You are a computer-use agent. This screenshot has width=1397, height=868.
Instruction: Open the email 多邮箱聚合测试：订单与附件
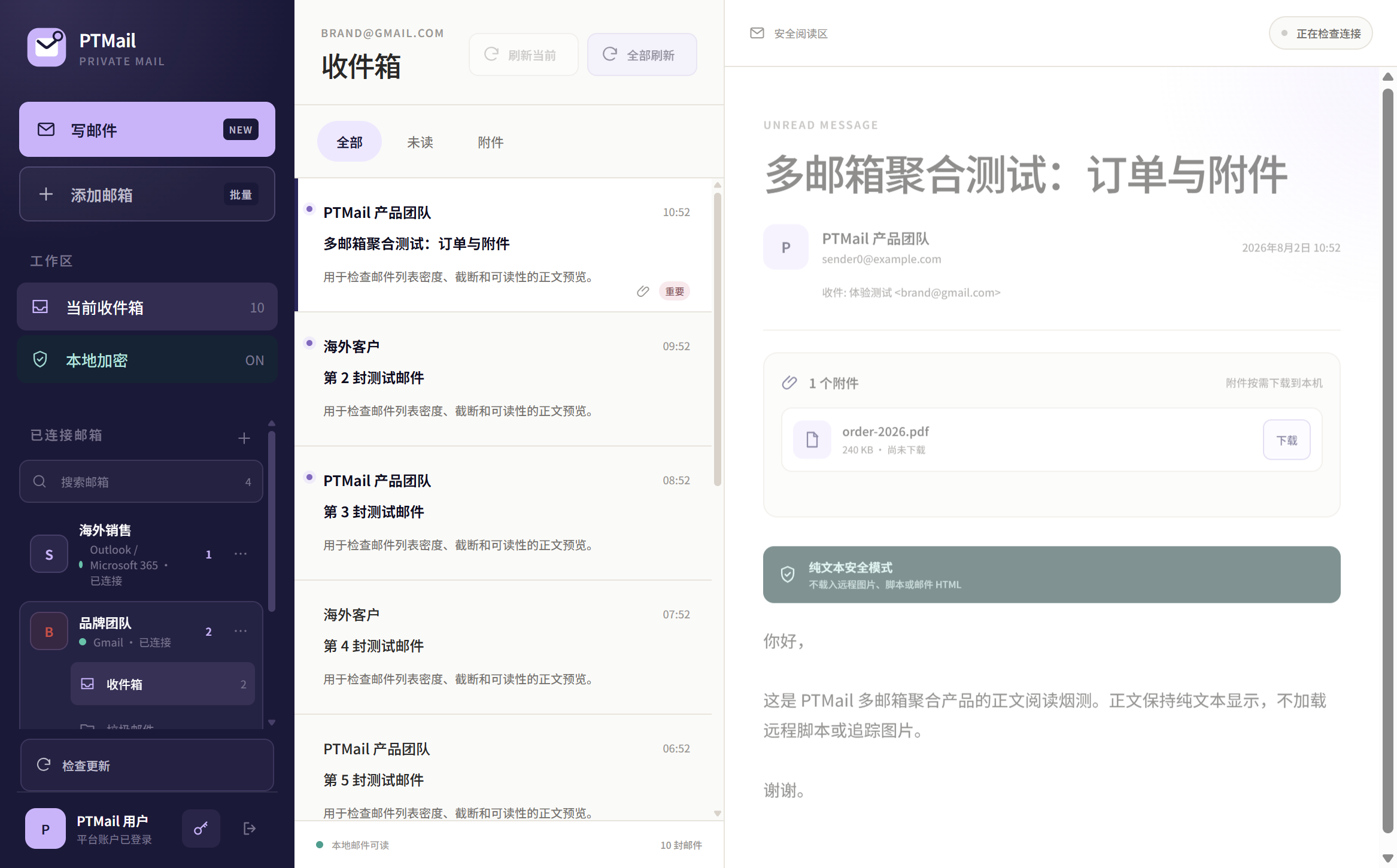pos(504,245)
